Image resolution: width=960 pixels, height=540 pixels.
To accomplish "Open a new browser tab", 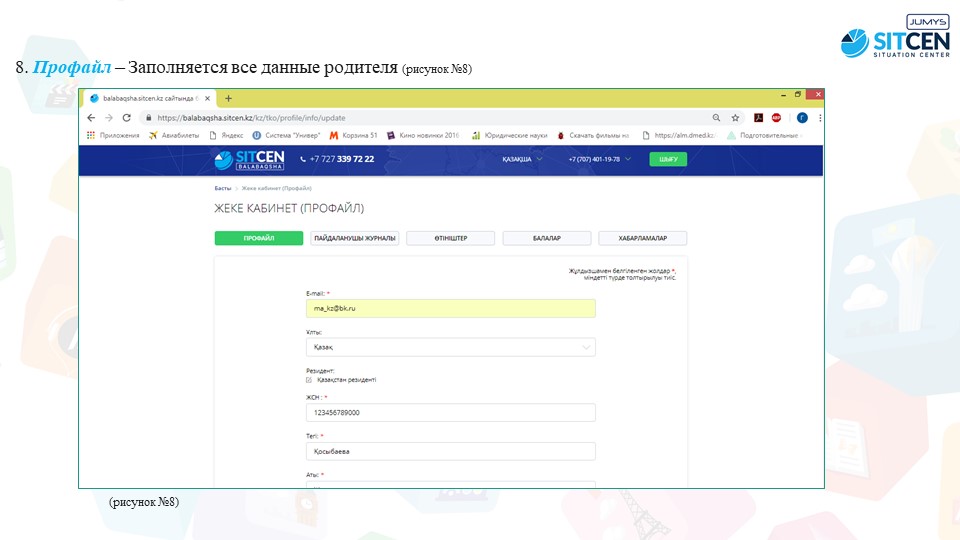I will click(228, 98).
